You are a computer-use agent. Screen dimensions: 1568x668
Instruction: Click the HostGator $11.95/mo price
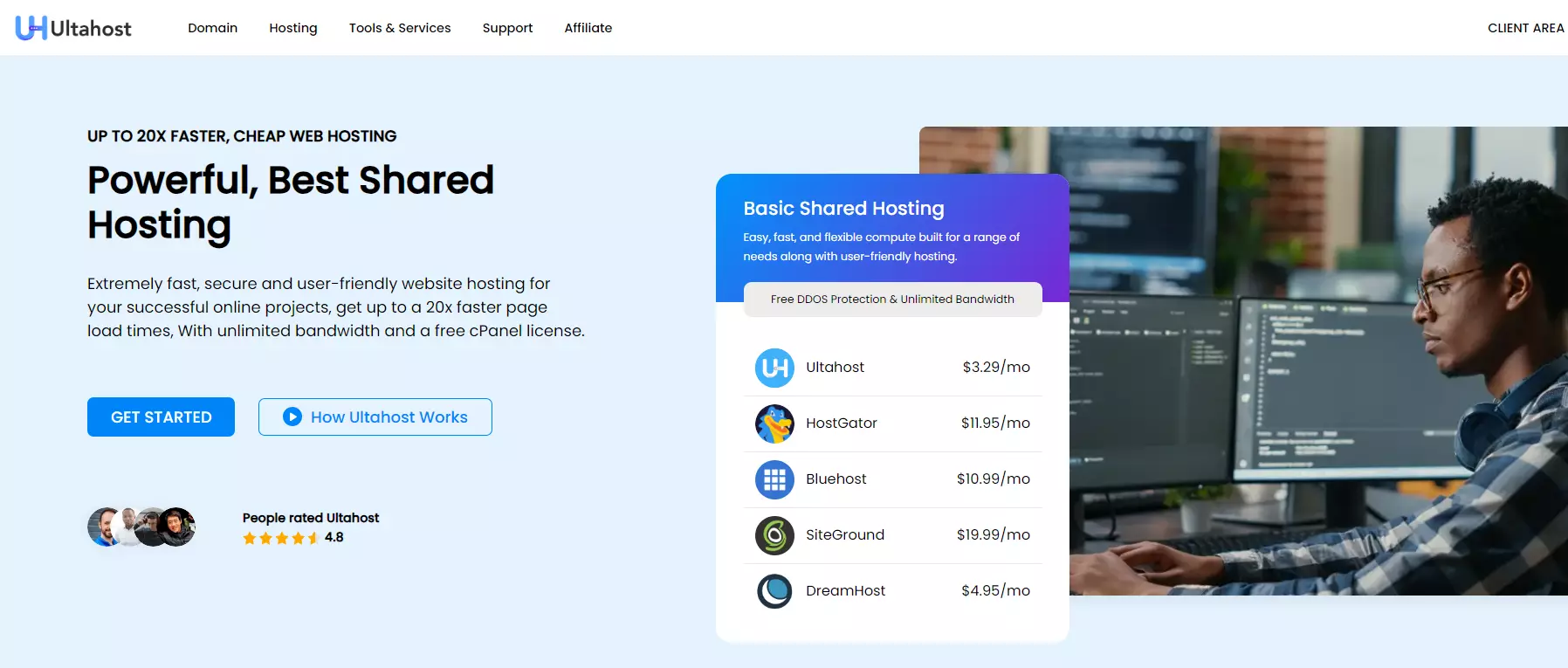pyautogui.click(x=995, y=423)
